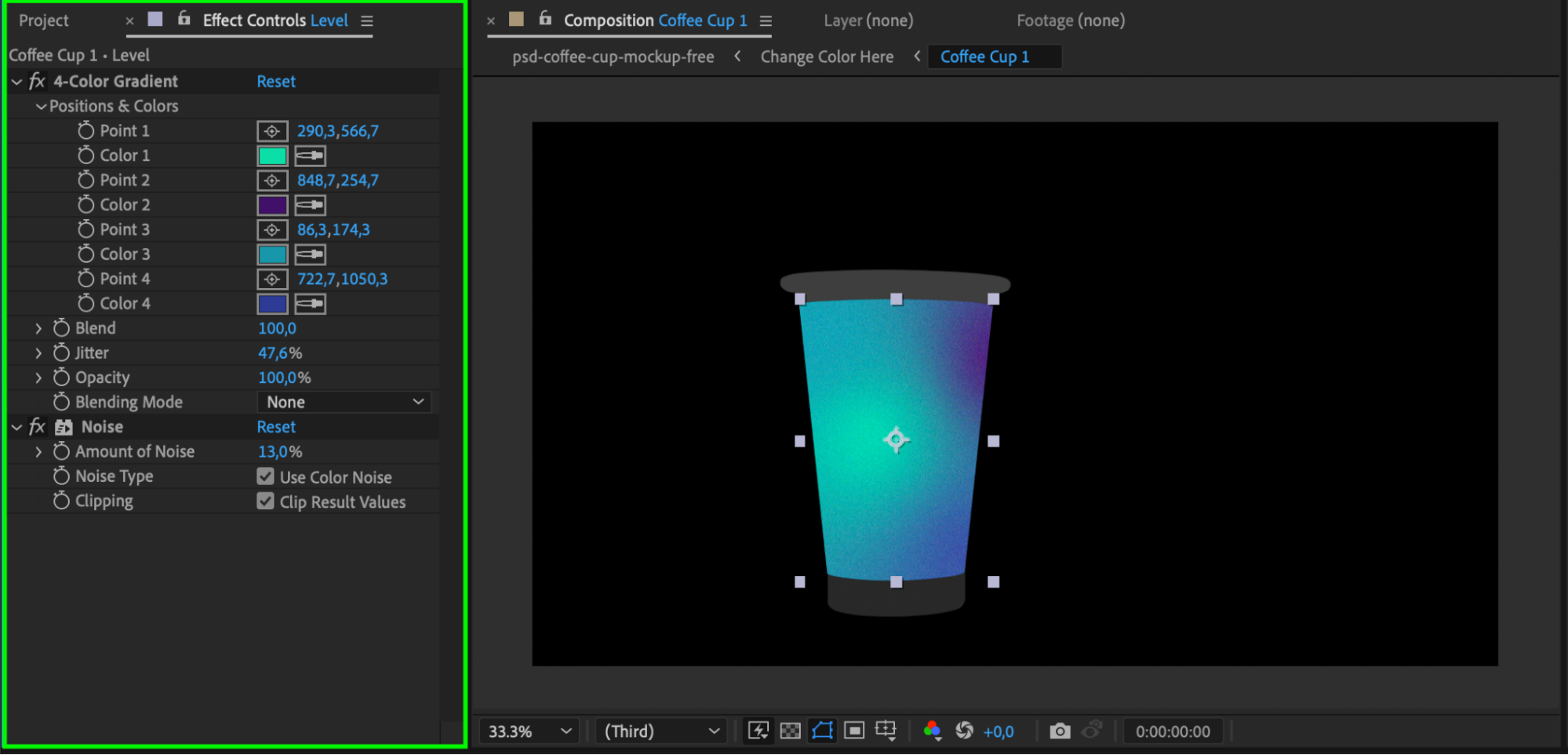1568x755 pixels.
Task: Uncheck Clip Result Values checkbox
Action: [266, 502]
